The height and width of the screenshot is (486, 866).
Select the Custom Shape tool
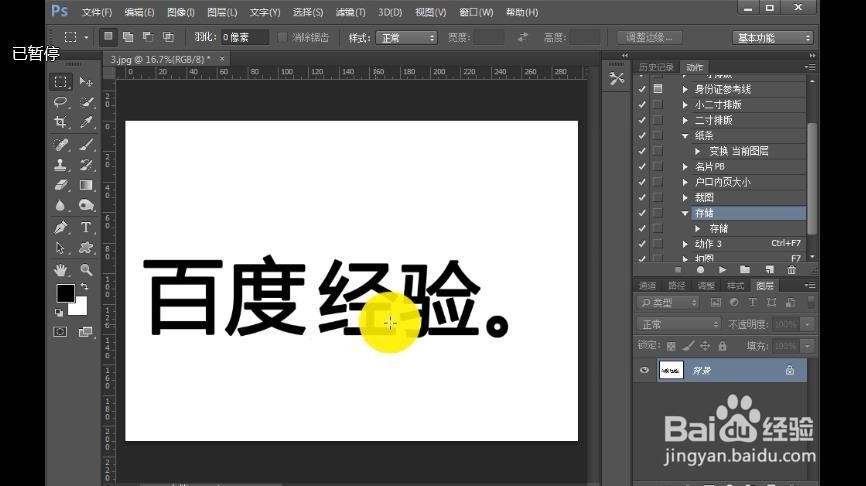[86, 248]
